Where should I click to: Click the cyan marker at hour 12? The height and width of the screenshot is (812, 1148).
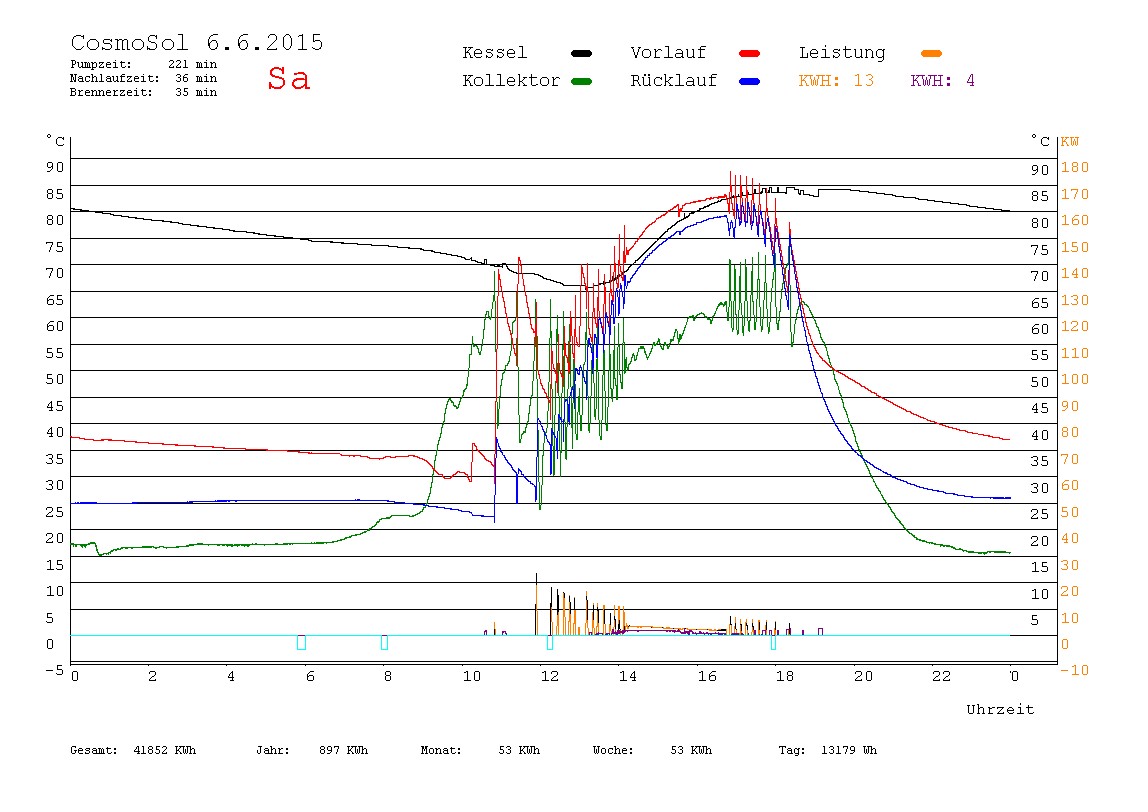550,642
